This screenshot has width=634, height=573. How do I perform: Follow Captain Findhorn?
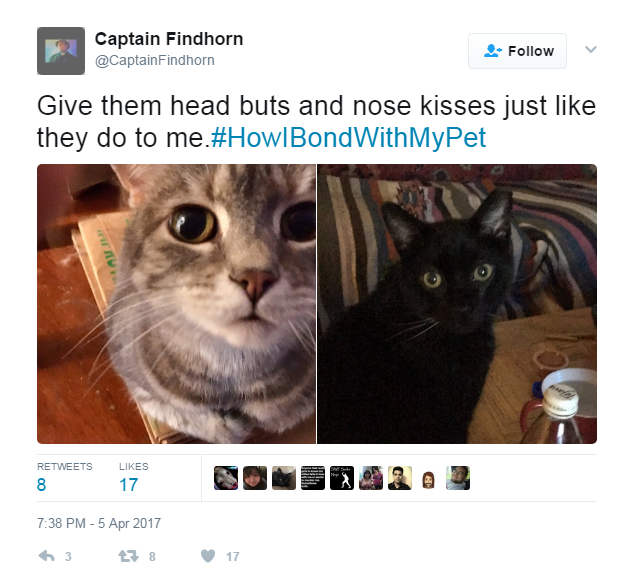point(517,51)
